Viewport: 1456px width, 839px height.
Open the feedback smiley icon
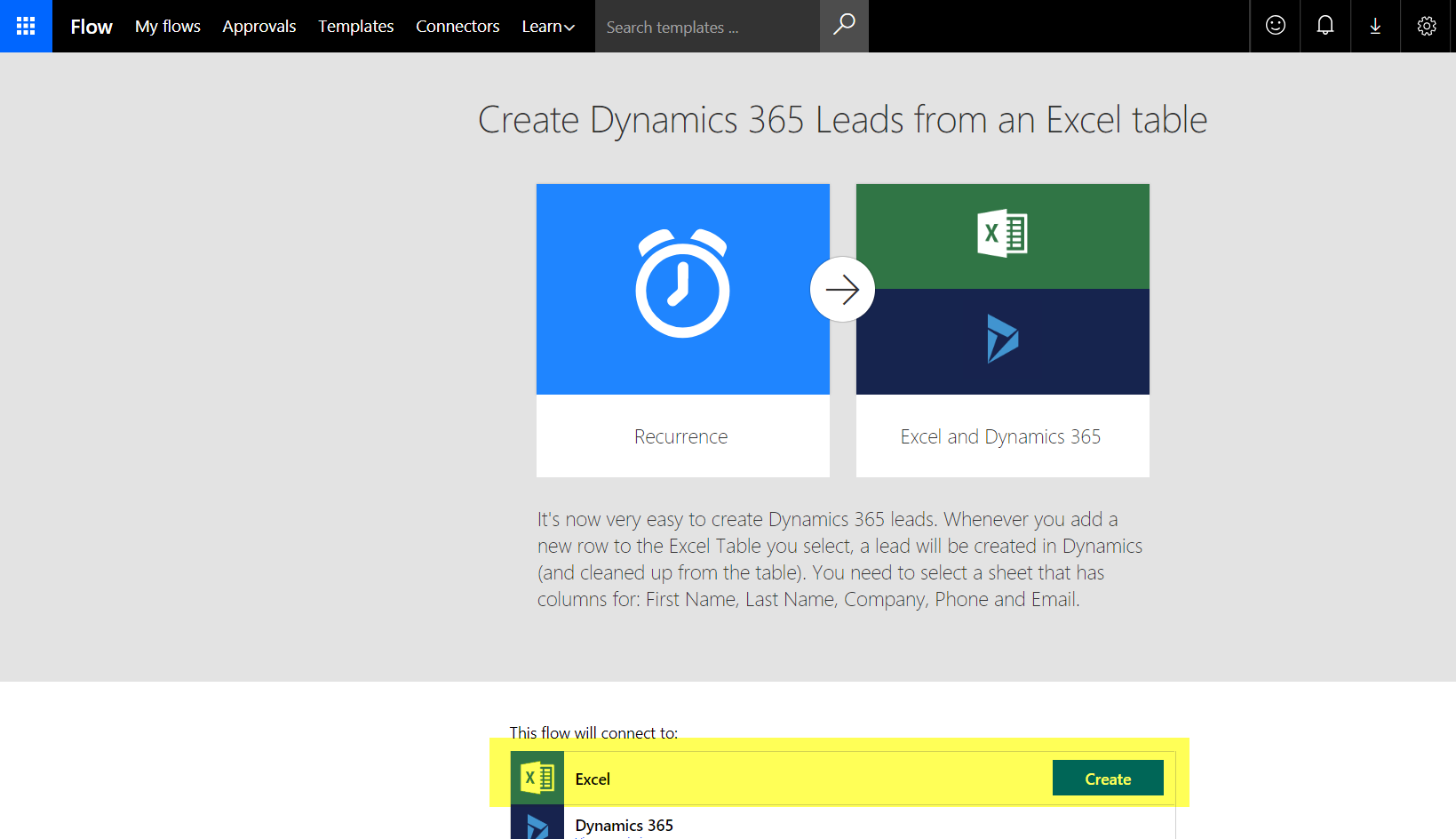point(1276,26)
